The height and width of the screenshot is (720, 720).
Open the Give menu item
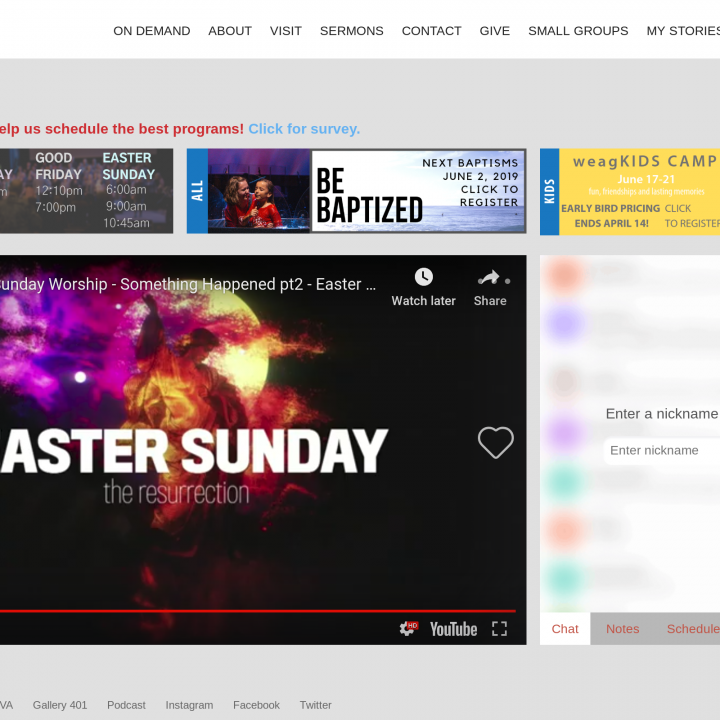(494, 31)
